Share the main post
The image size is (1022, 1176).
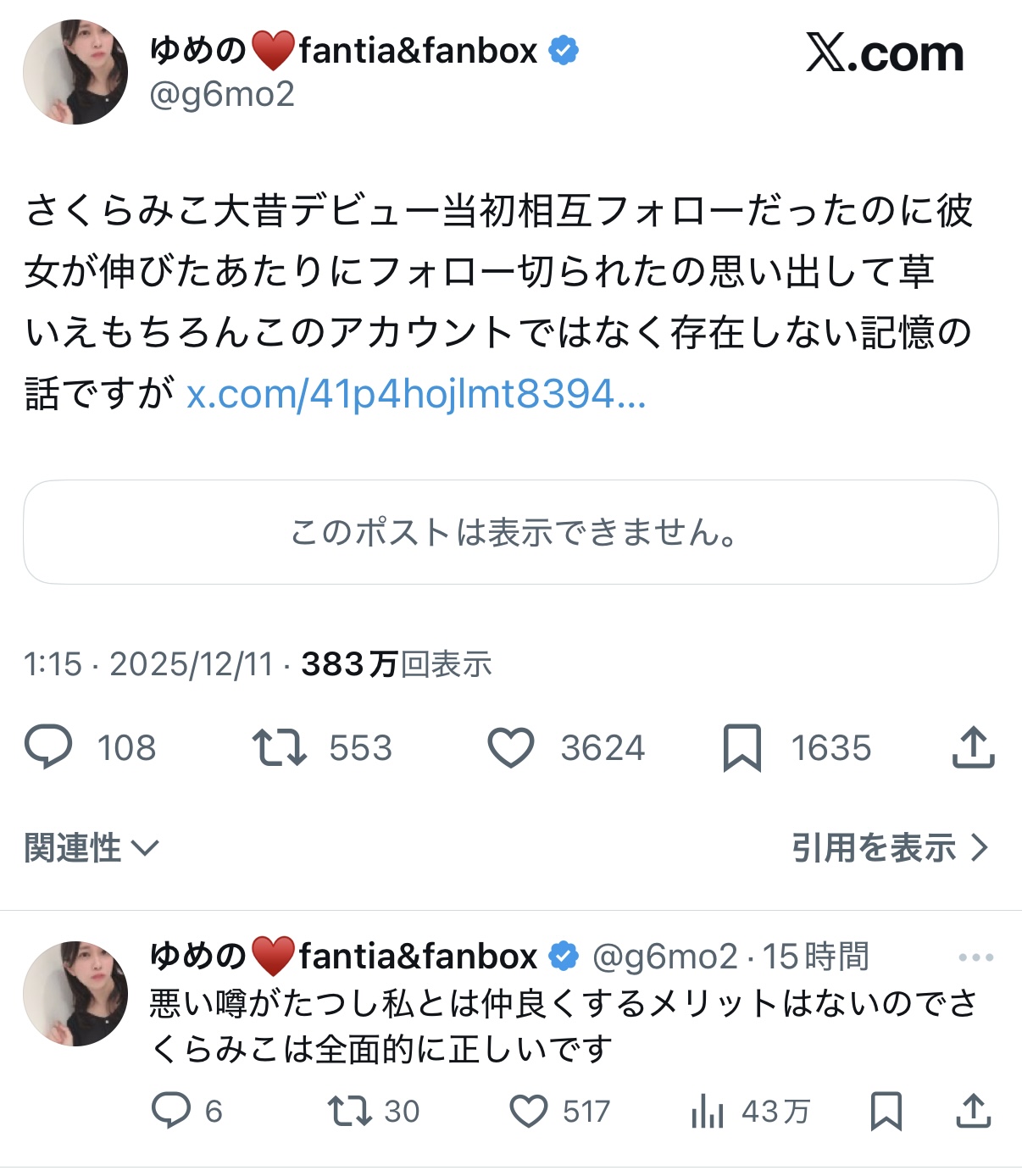click(x=973, y=747)
